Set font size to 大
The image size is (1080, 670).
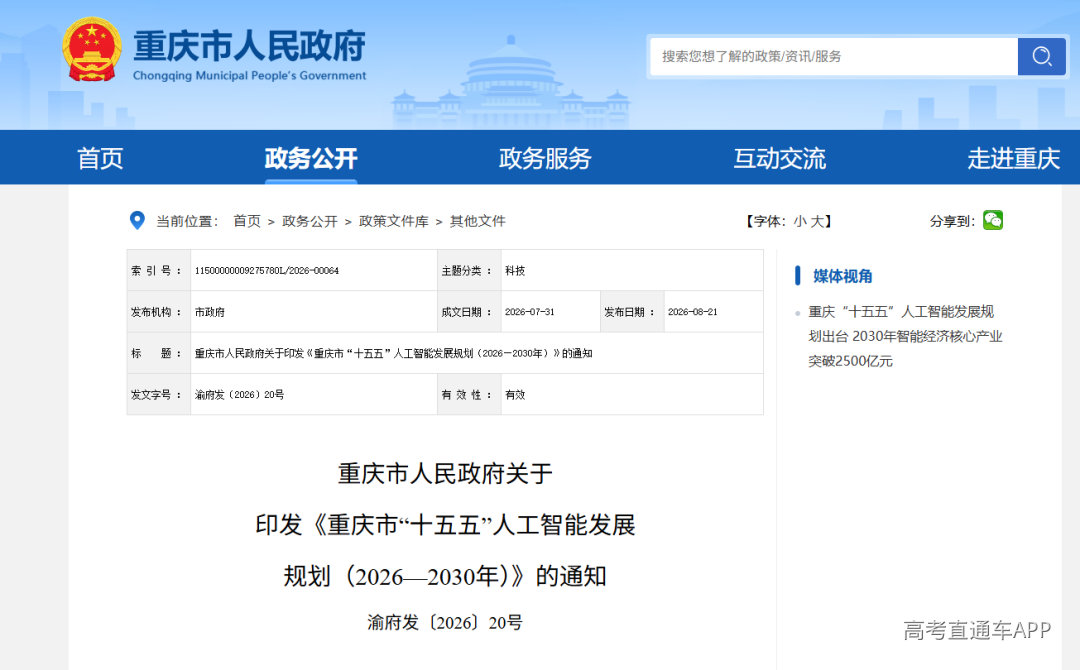pos(817,221)
